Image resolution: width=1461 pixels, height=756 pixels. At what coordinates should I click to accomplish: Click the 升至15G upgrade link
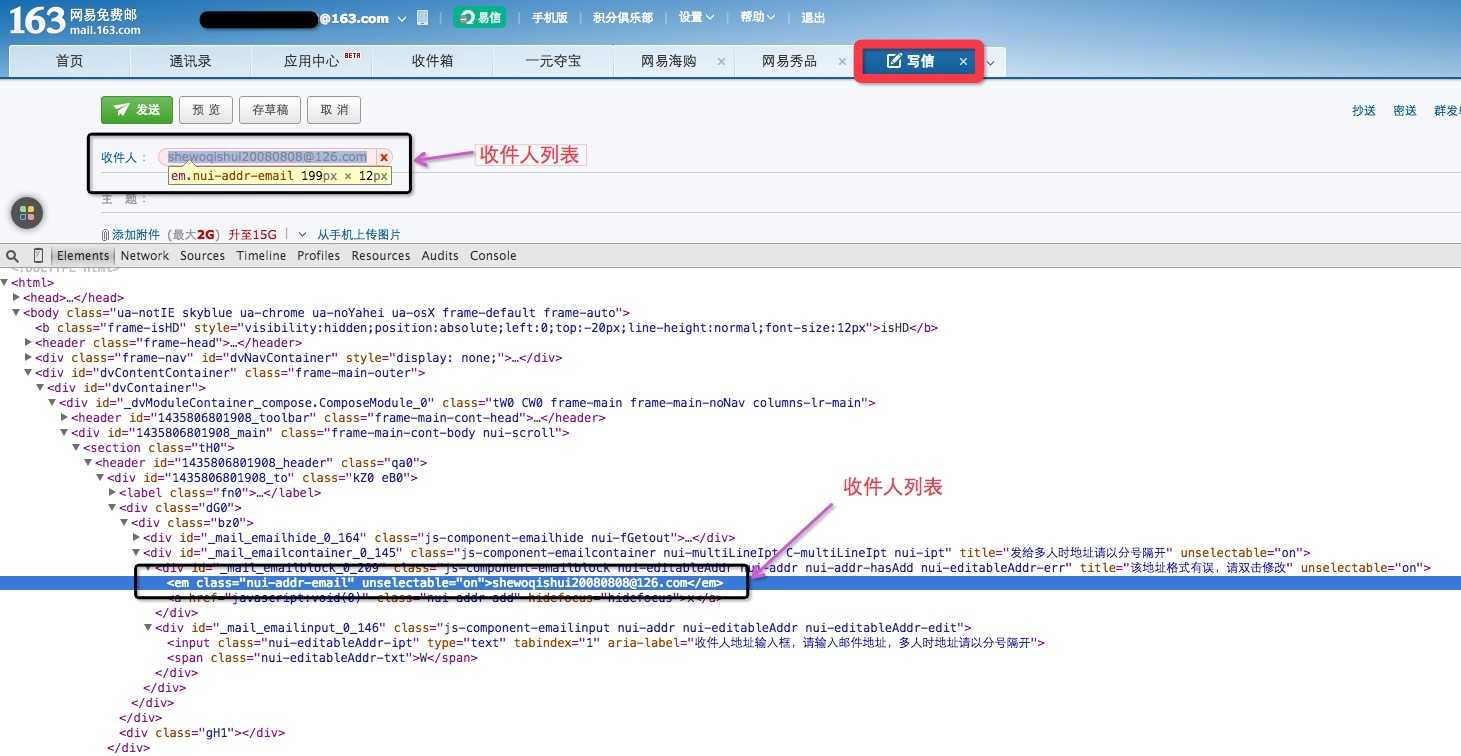[x=252, y=235]
